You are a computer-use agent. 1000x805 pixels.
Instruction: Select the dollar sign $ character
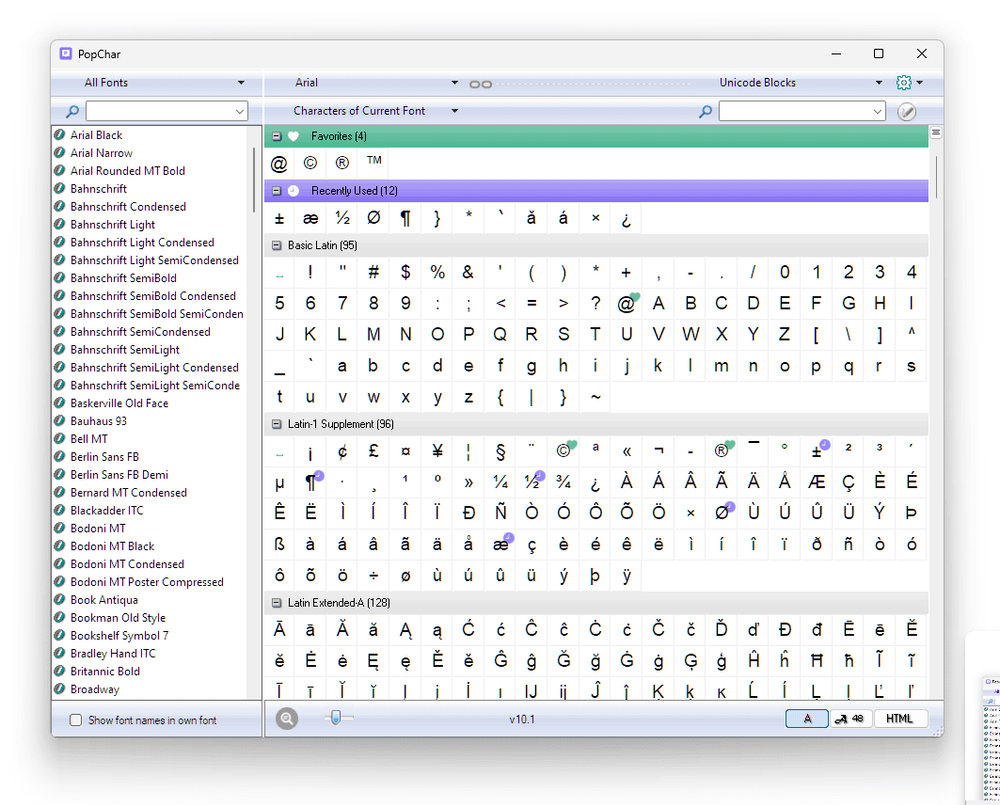point(406,272)
